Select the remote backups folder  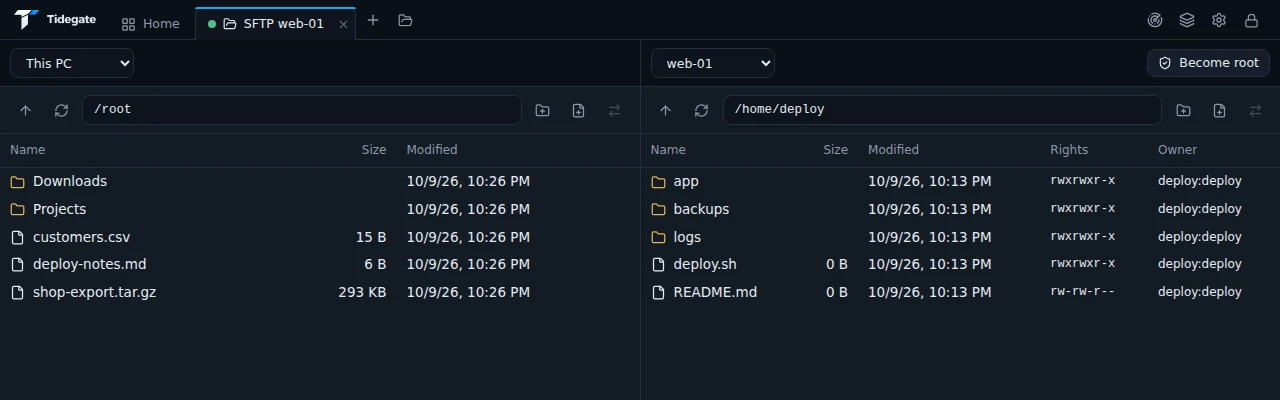coord(960,209)
